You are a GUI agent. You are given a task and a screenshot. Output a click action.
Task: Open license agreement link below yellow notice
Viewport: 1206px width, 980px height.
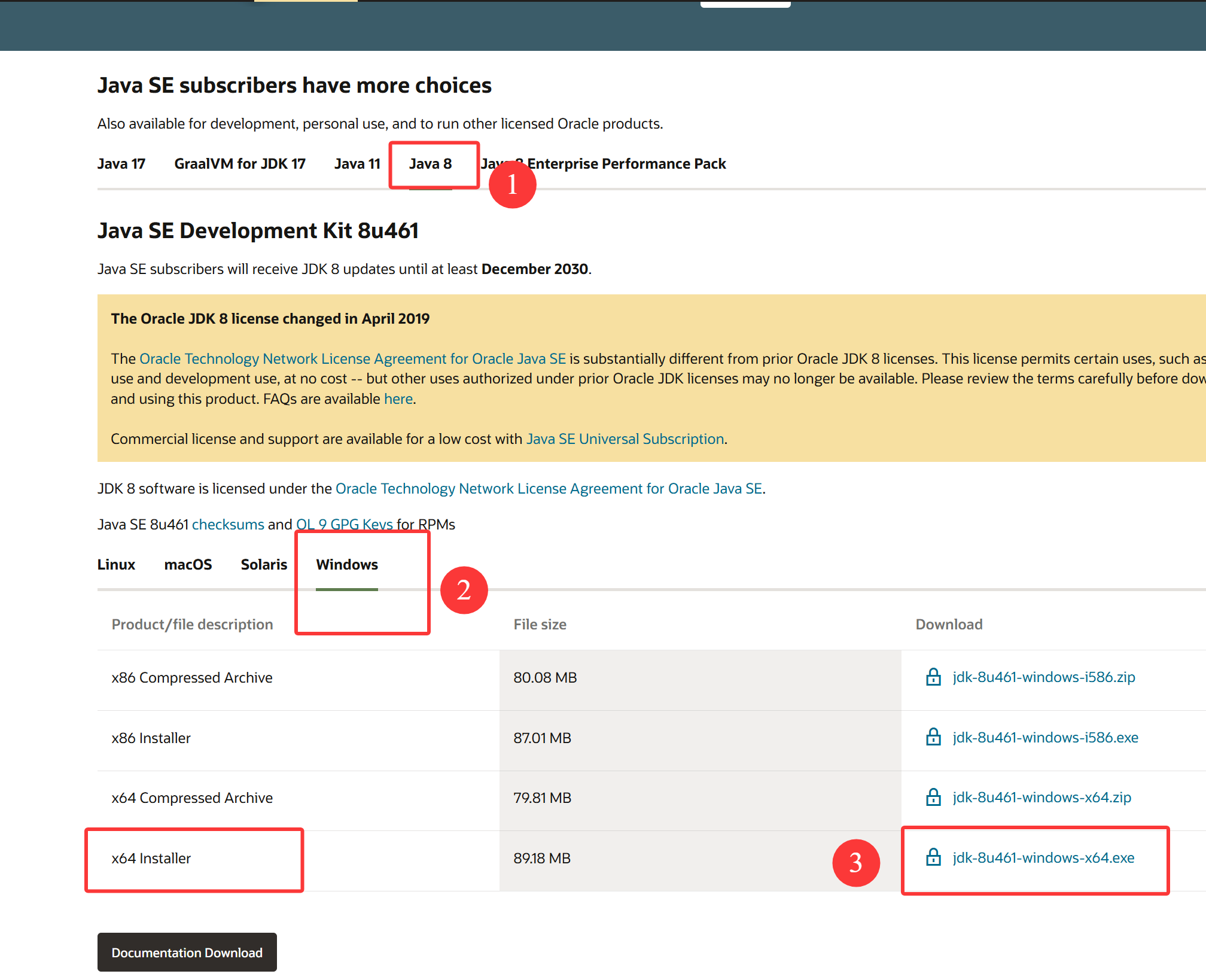[549, 489]
